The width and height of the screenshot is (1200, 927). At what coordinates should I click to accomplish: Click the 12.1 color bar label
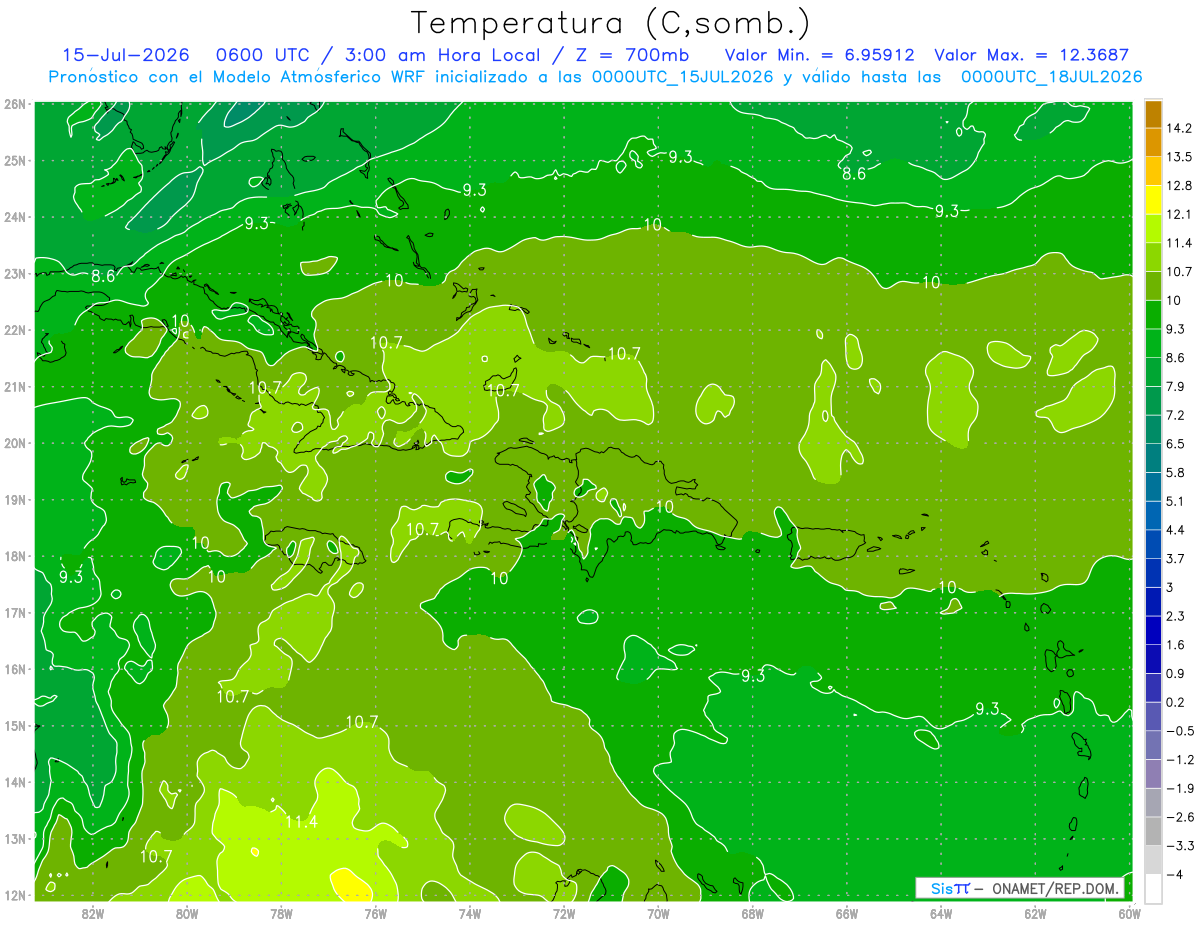tap(1180, 214)
